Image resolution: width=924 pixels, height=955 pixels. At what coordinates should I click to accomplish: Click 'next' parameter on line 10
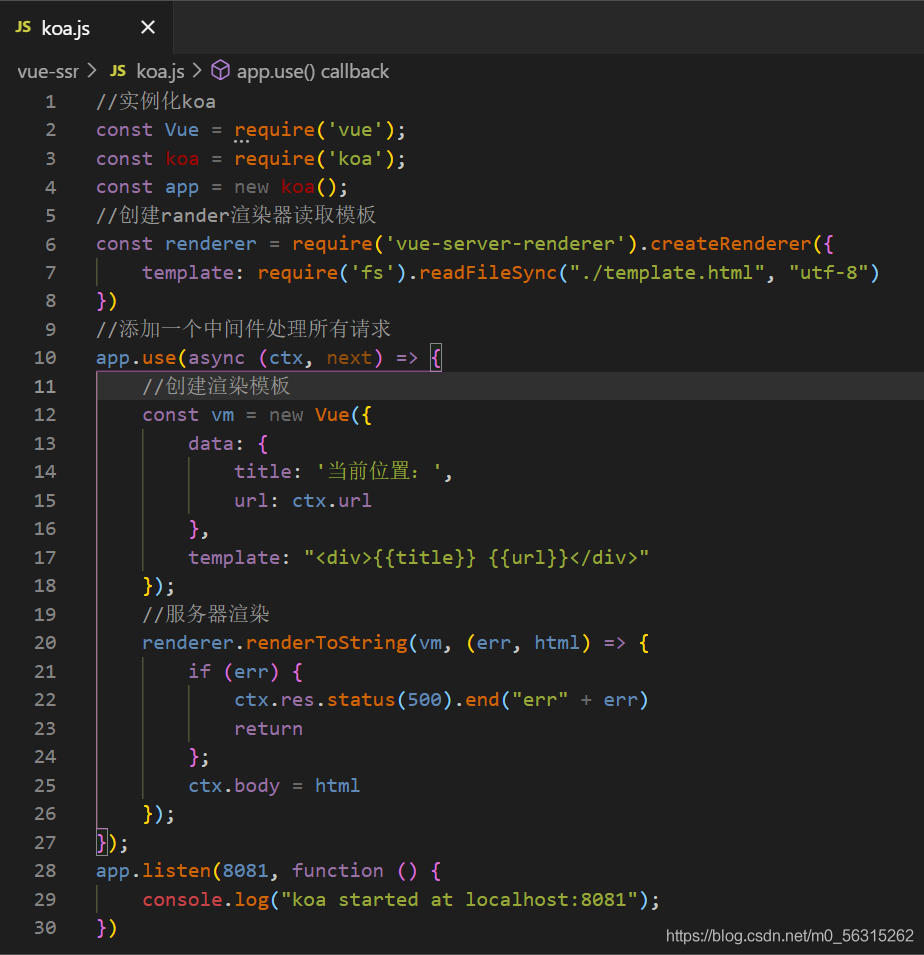pyautogui.click(x=349, y=358)
